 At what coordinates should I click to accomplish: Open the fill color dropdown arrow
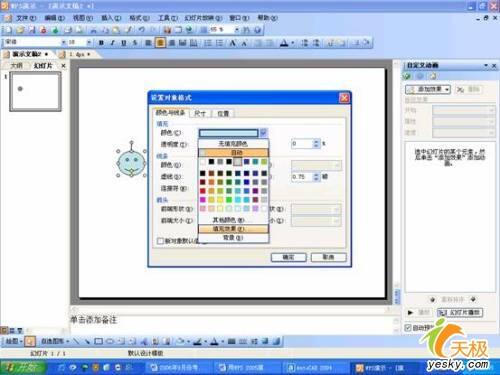pyautogui.click(x=263, y=133)
